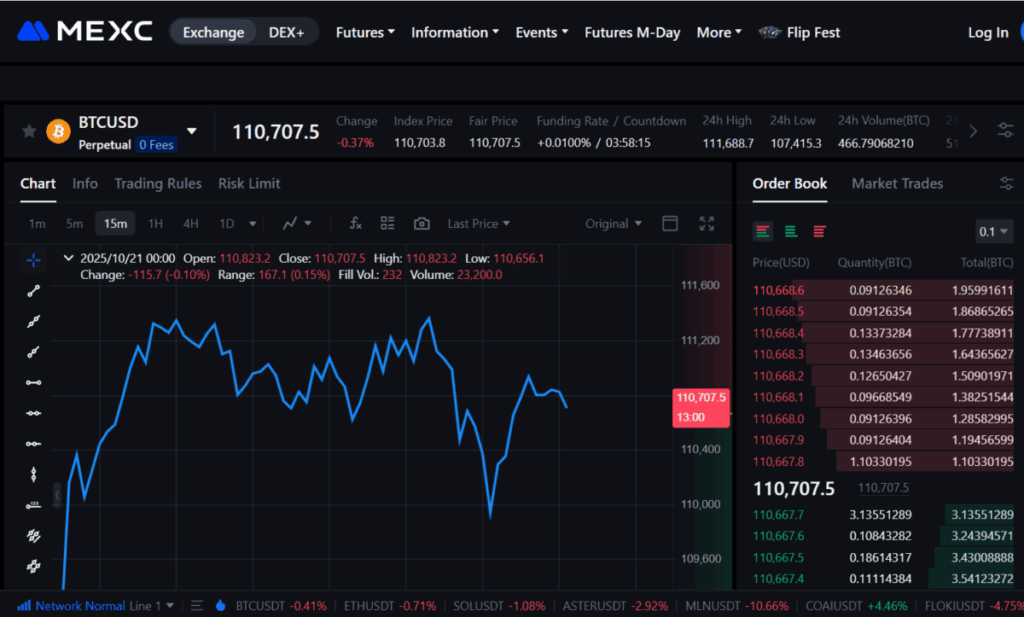Select the 1H timeframe interval

(155, 223)
